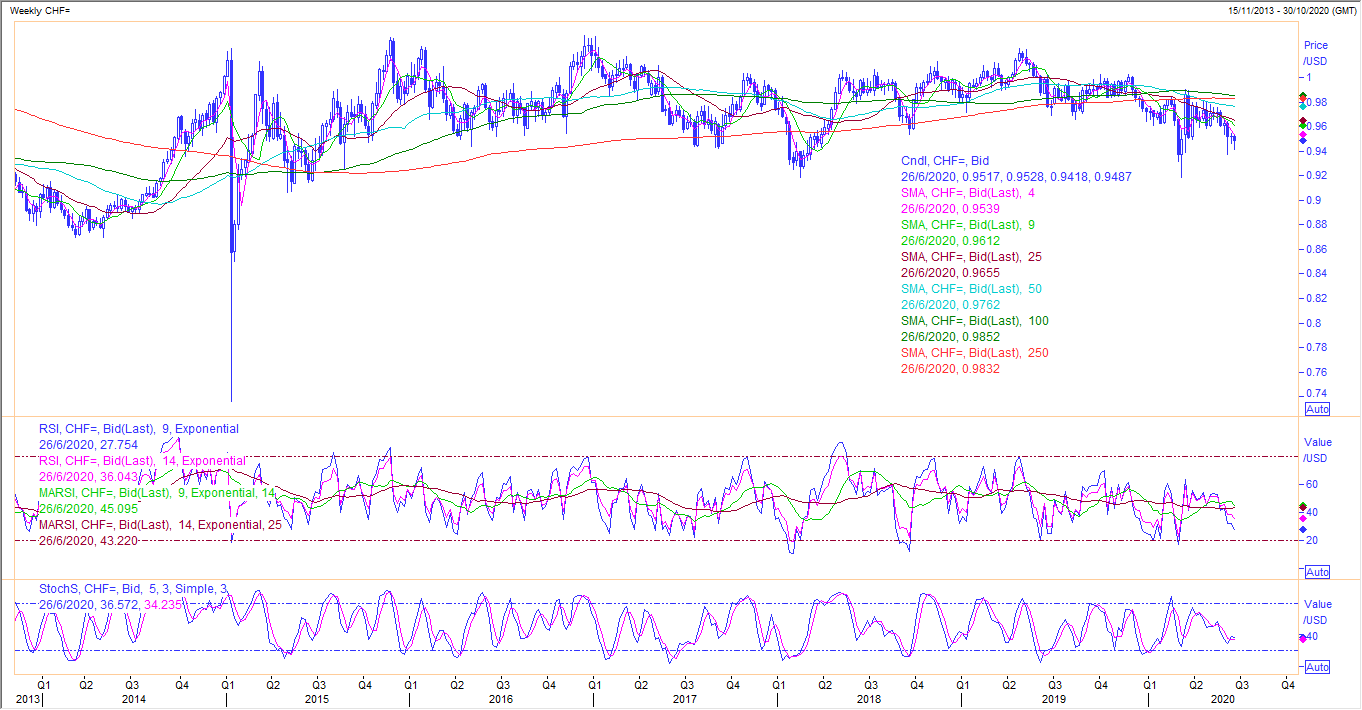Select the 'SMA, CHF=, Bid(Last), 9' legend label
This screenshot has height=710, width=1362.
point(968,225)
